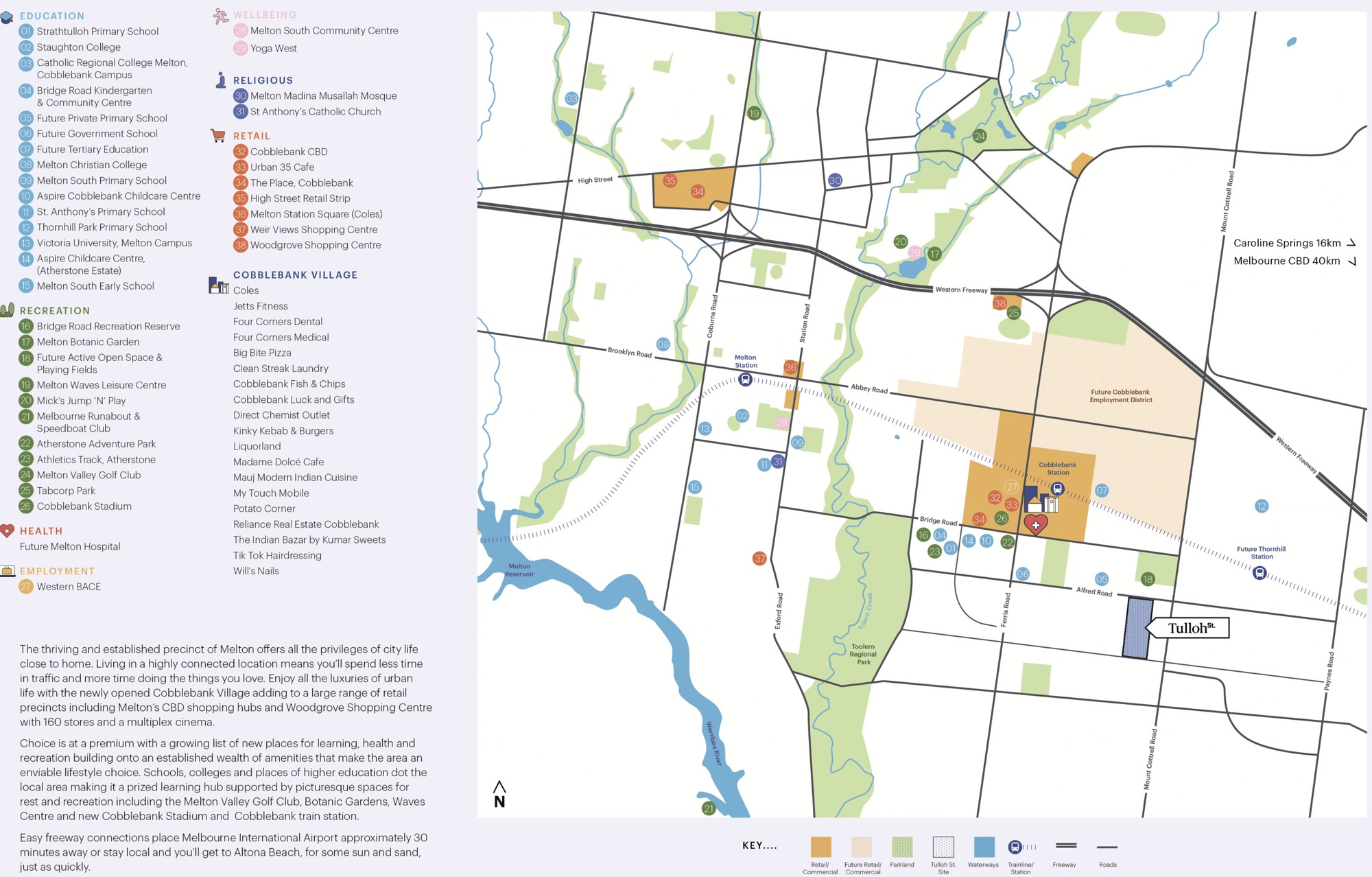Click the Parkland green key swatch
Viewport: 1372px width, 877px height.
click(x=902, y=847)
